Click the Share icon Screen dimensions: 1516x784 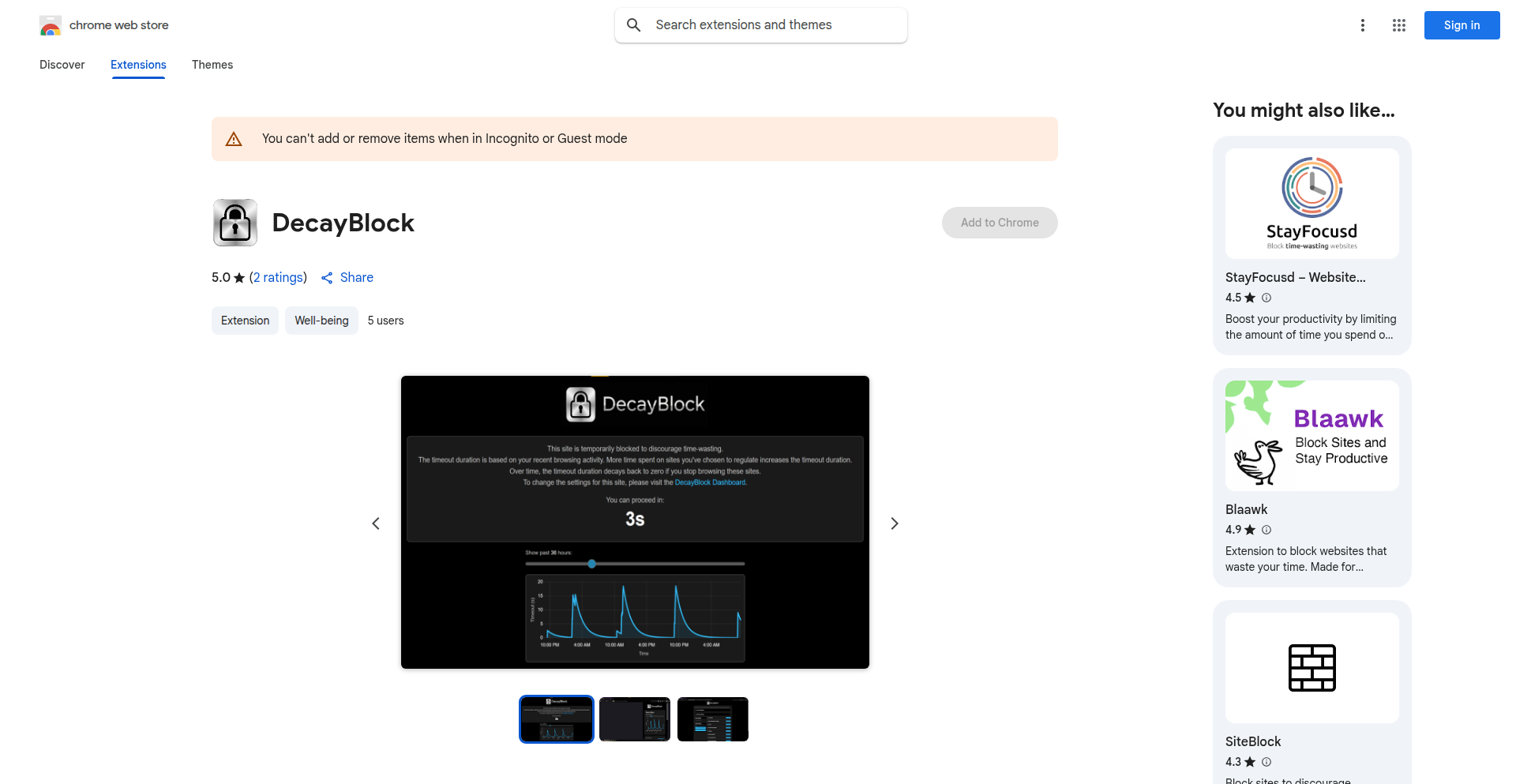pos(327,278)
